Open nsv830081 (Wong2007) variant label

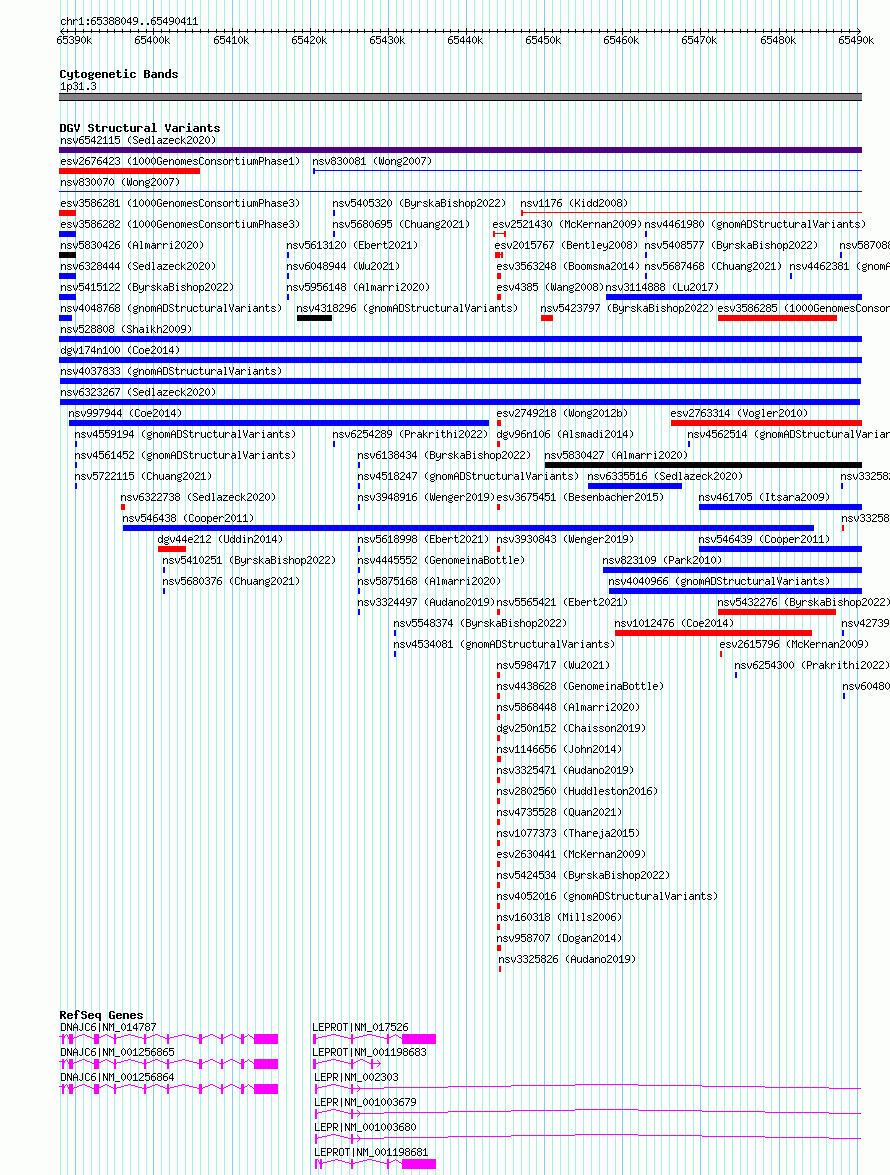372,161
